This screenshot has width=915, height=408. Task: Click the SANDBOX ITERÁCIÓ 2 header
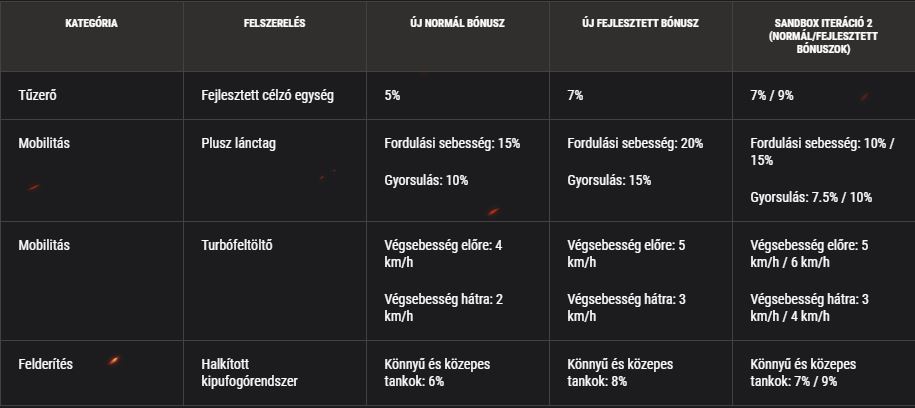coord(823,37)
